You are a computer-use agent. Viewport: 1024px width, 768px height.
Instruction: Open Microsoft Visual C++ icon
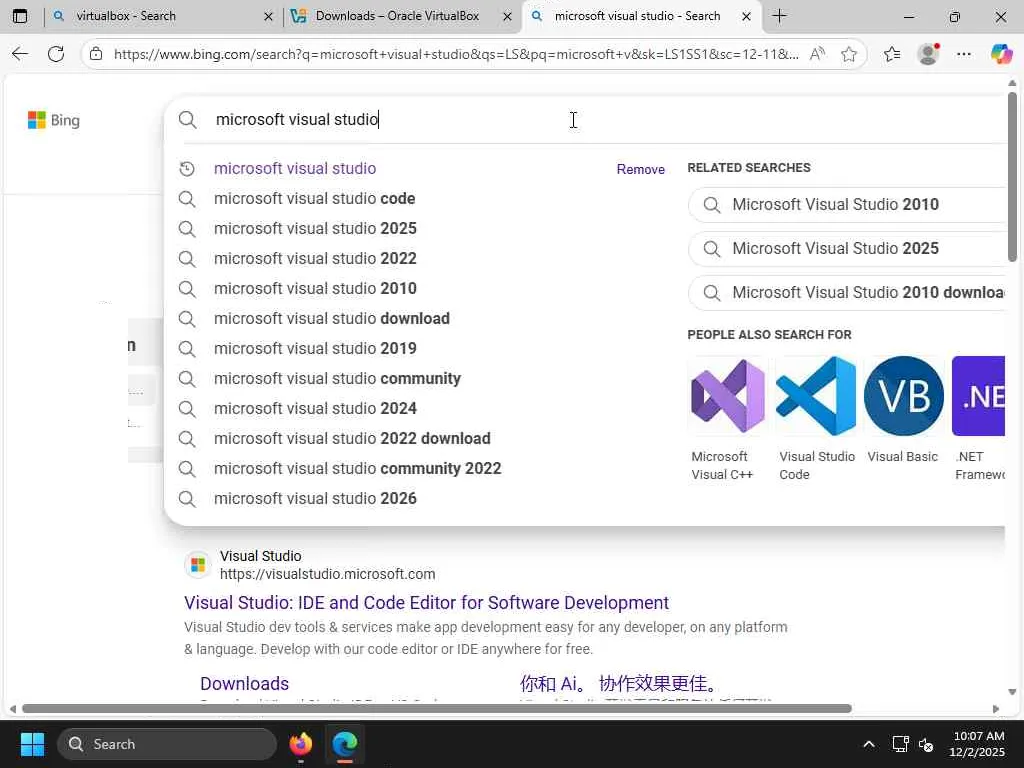pyautogui.click(x=728, y=396)
